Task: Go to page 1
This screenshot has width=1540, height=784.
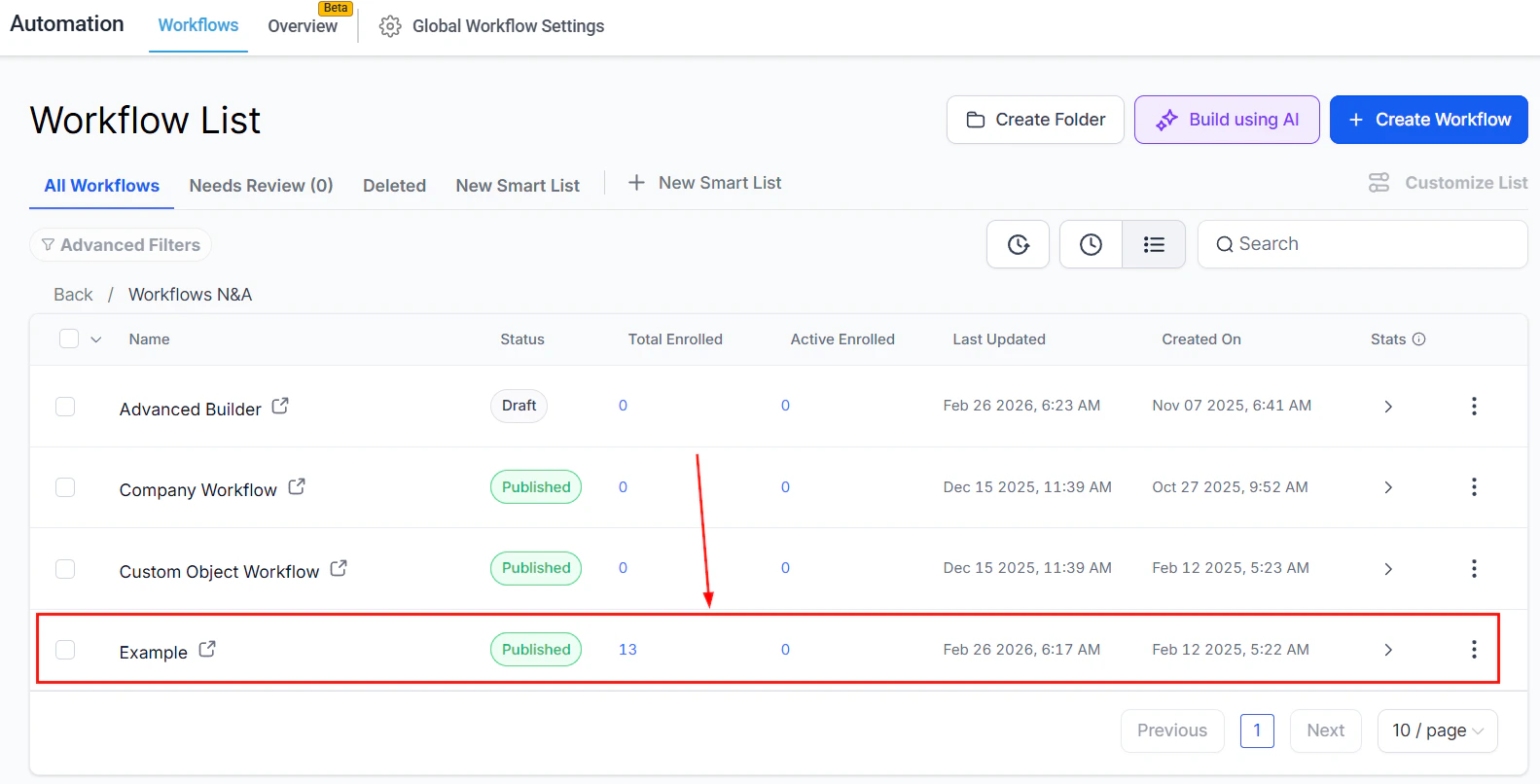Action: (x=1257, y=731)
